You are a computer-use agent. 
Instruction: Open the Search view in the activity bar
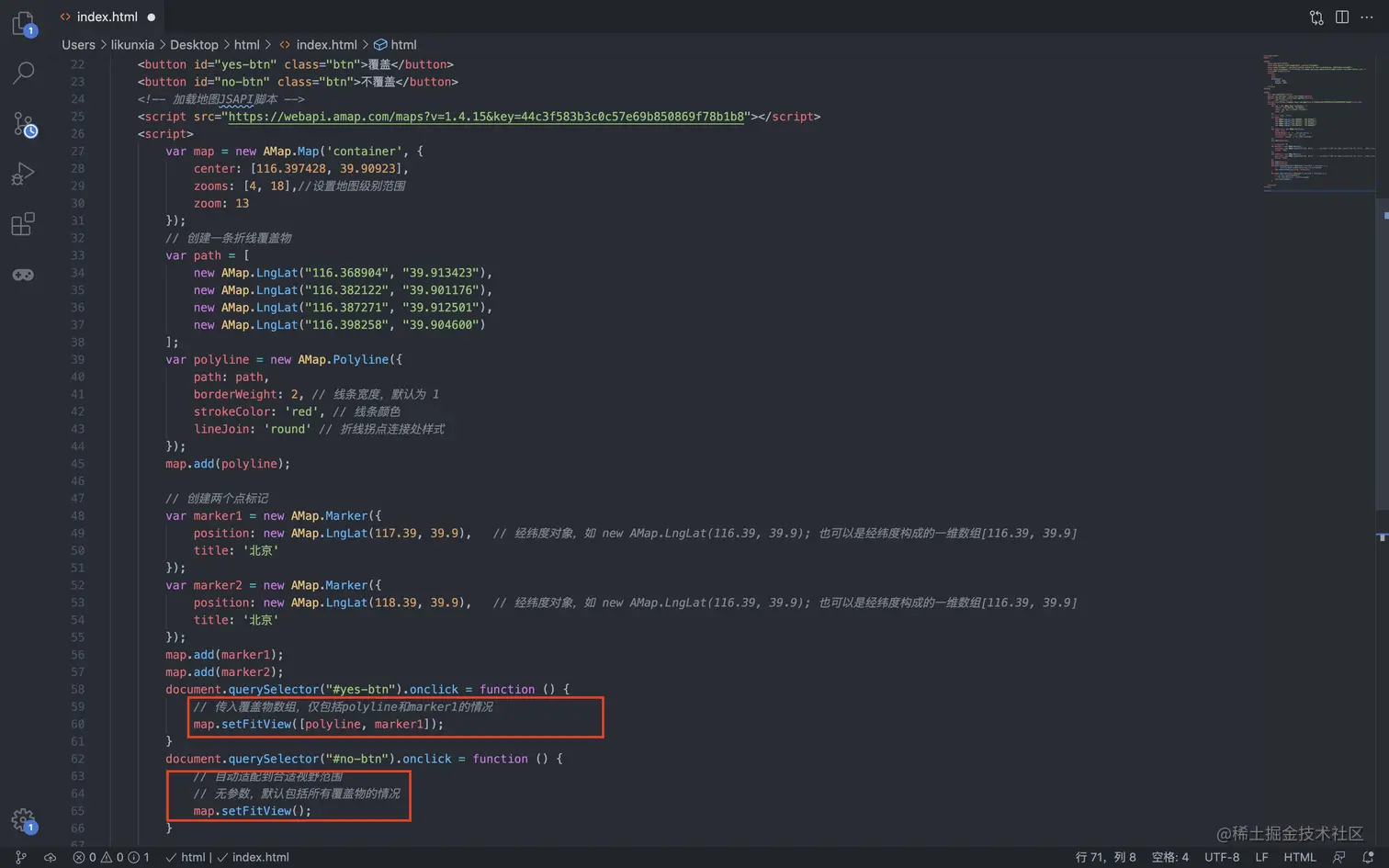[24, 73]
